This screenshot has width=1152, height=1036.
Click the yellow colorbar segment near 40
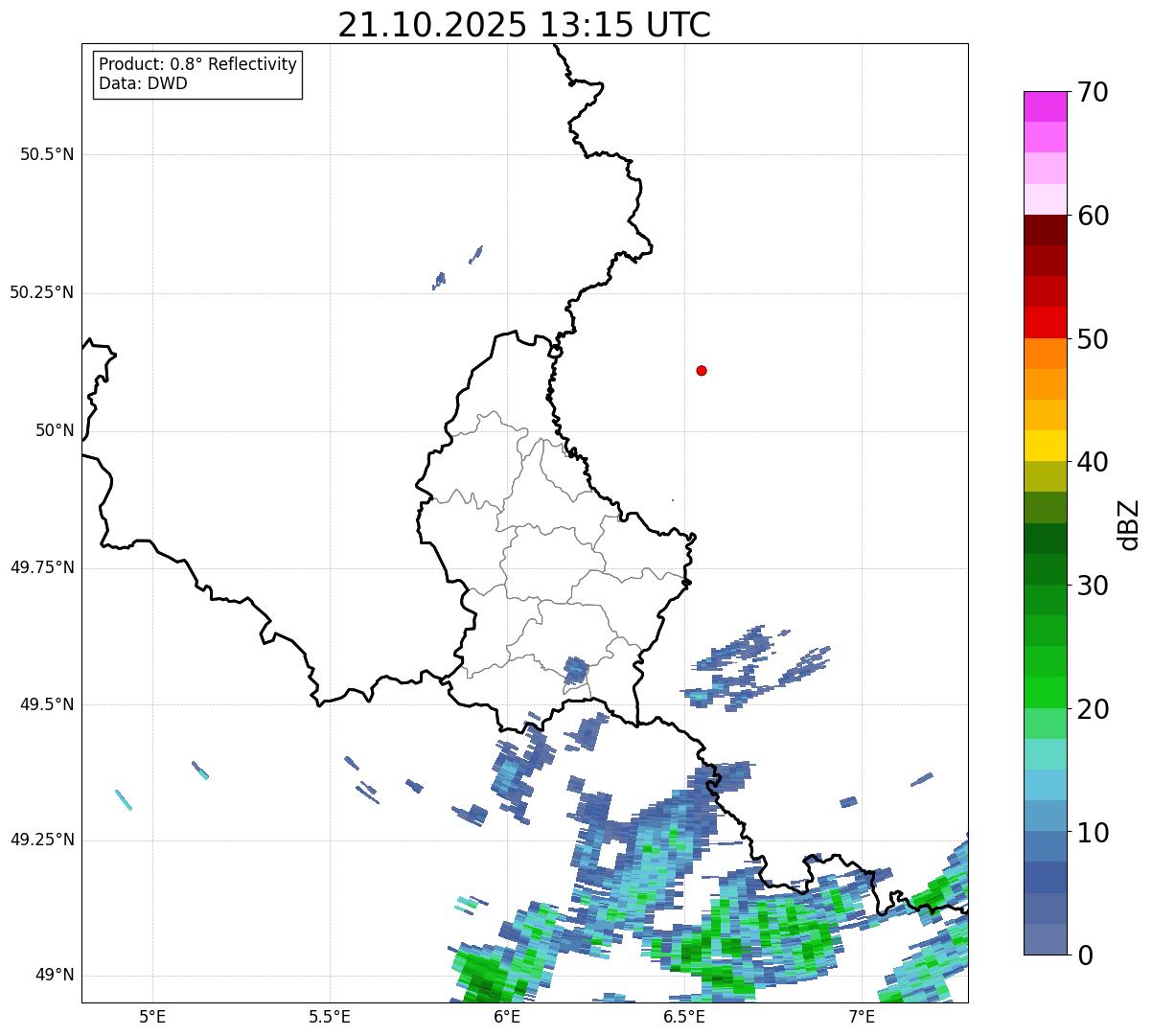point(1045,446)
